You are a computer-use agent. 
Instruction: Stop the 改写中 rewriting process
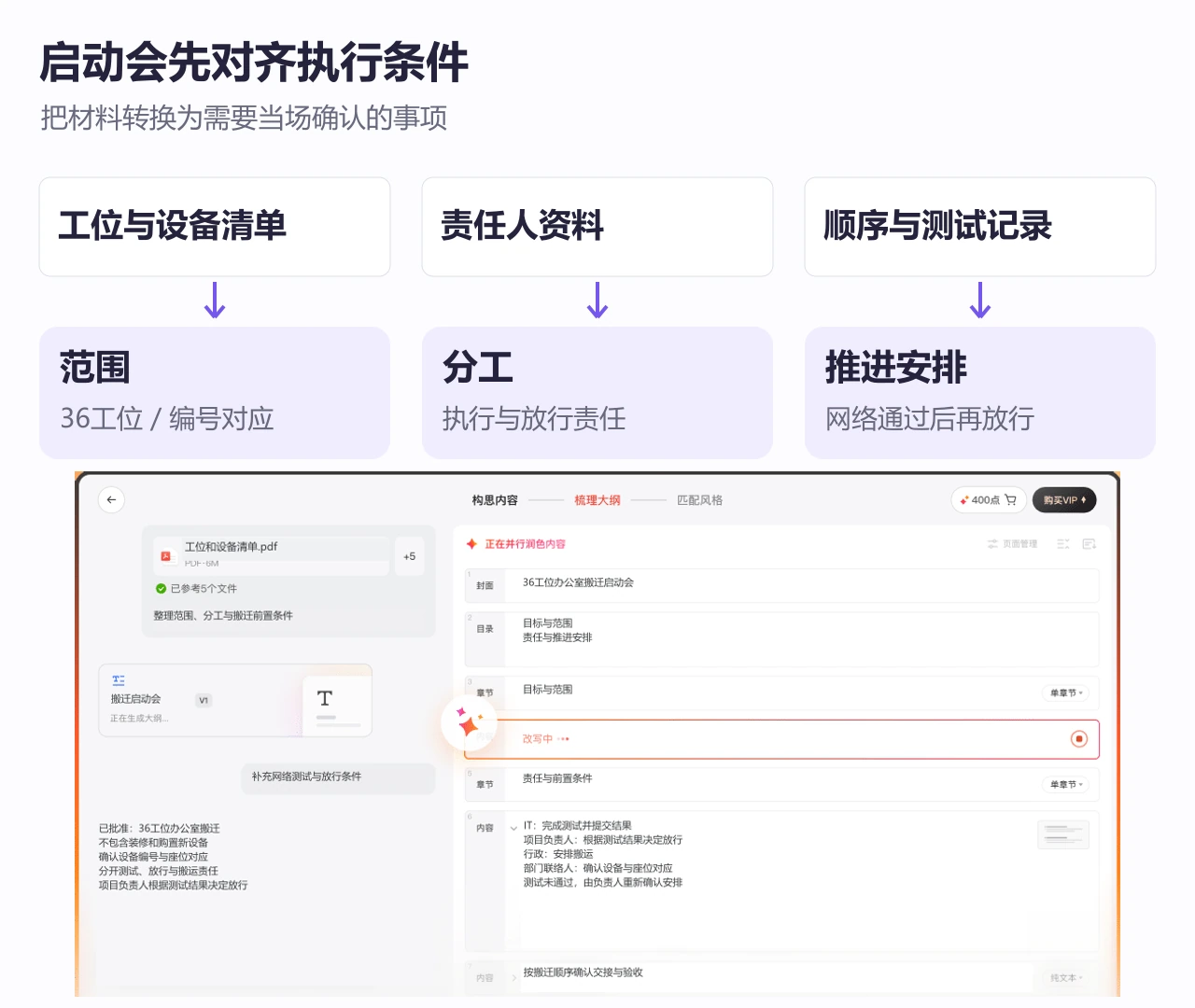[1079, 739]
